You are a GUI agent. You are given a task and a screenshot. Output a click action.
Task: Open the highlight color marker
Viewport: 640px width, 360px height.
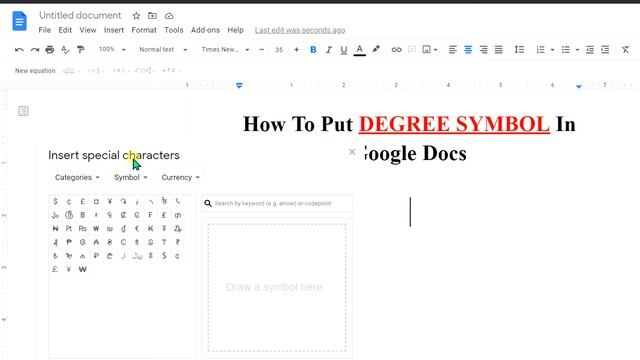pos(376,49)
